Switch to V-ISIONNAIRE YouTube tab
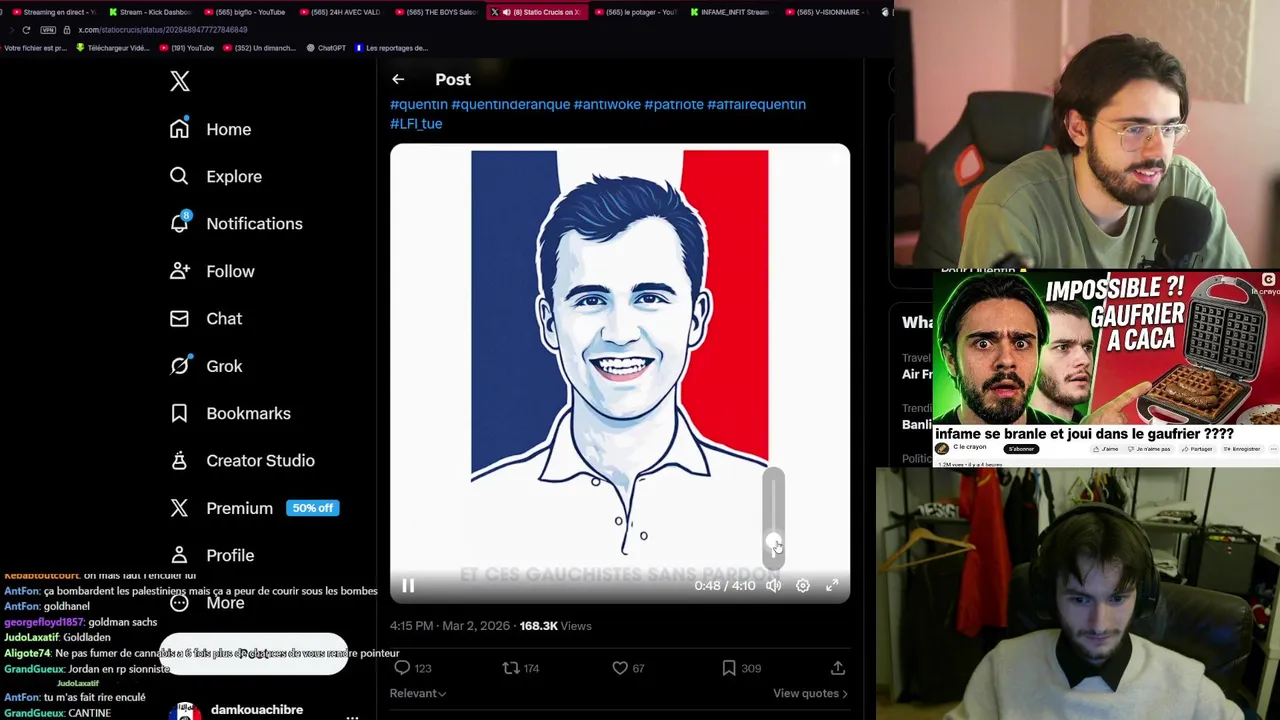The width and height of the screenshot is (1280, 720). [x=826, y=12]
